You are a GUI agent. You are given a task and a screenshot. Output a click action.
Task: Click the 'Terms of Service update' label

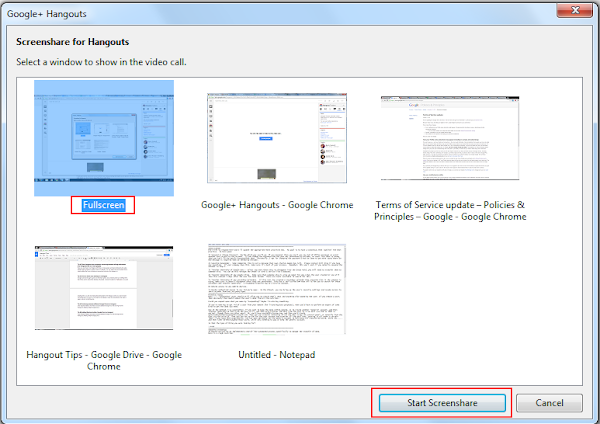tap(450, 210)
